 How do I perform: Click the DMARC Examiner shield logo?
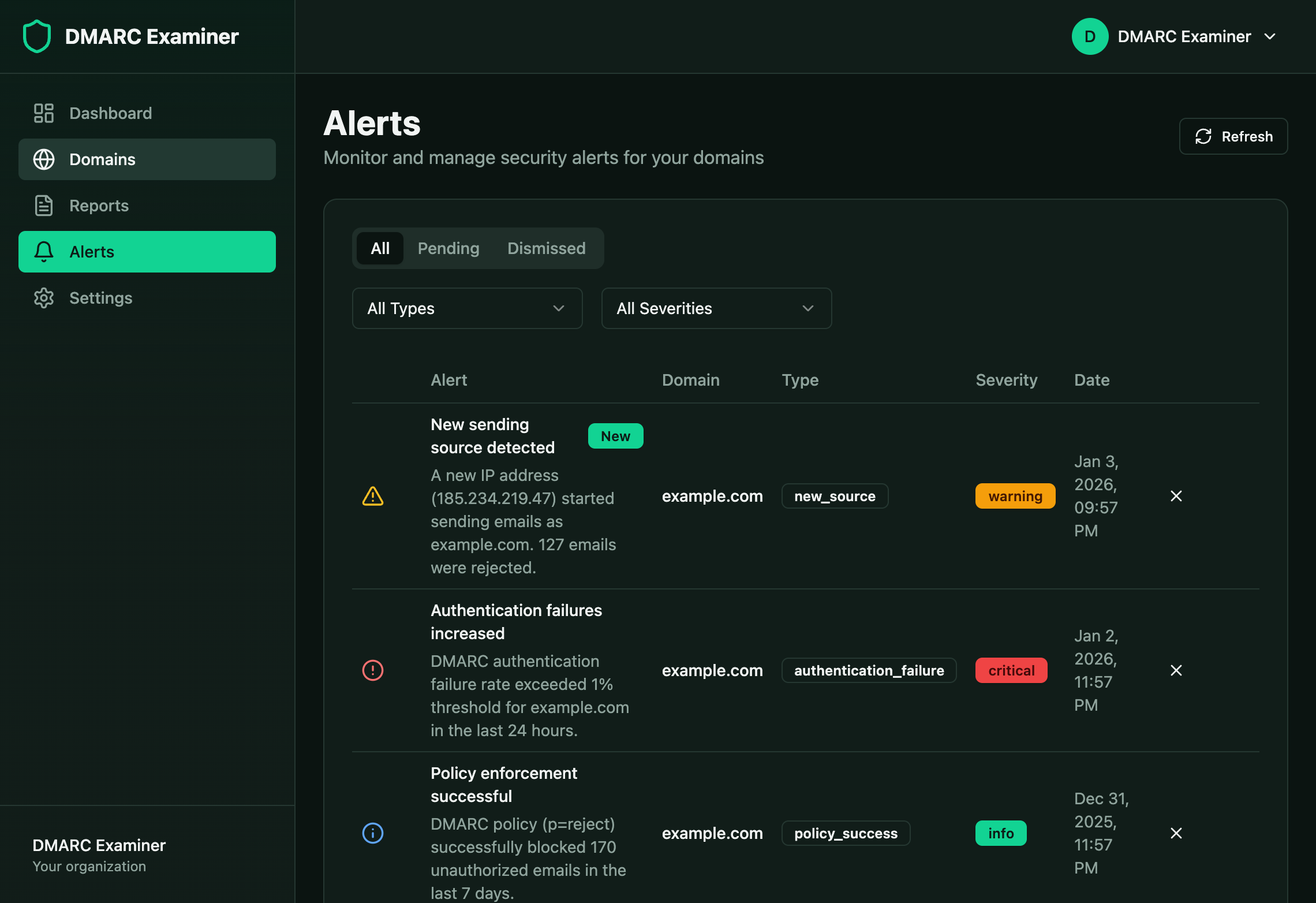click(36, 36)
